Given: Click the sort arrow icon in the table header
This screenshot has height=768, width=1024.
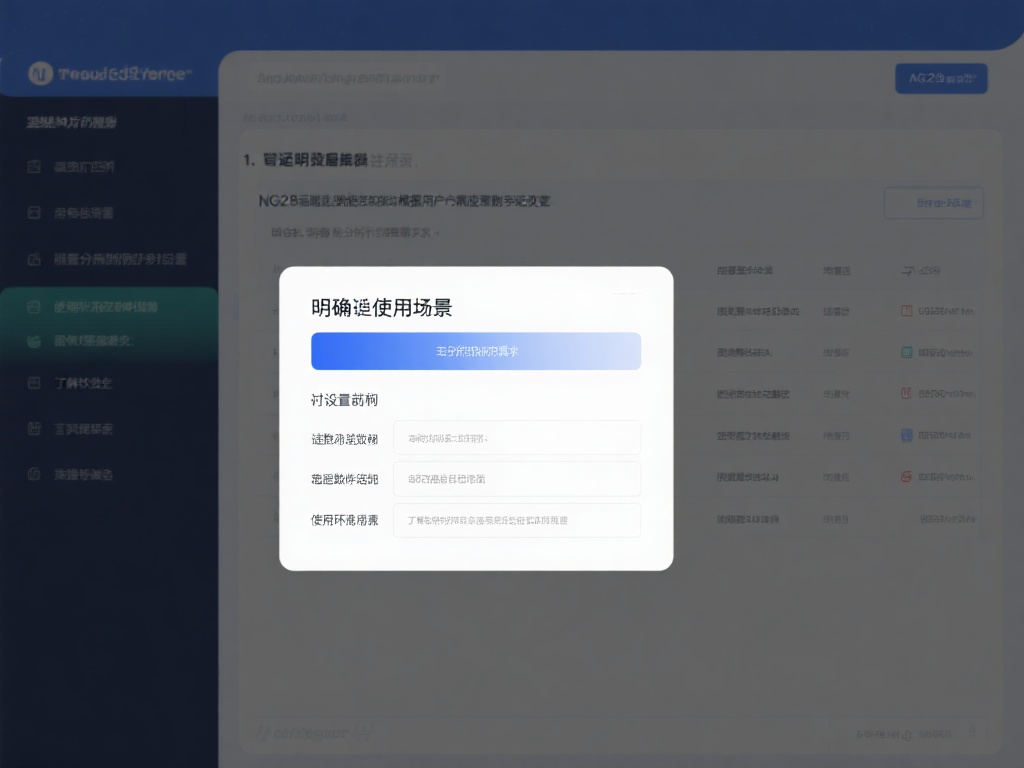Looking at the screenshot, I should (905, 270).
